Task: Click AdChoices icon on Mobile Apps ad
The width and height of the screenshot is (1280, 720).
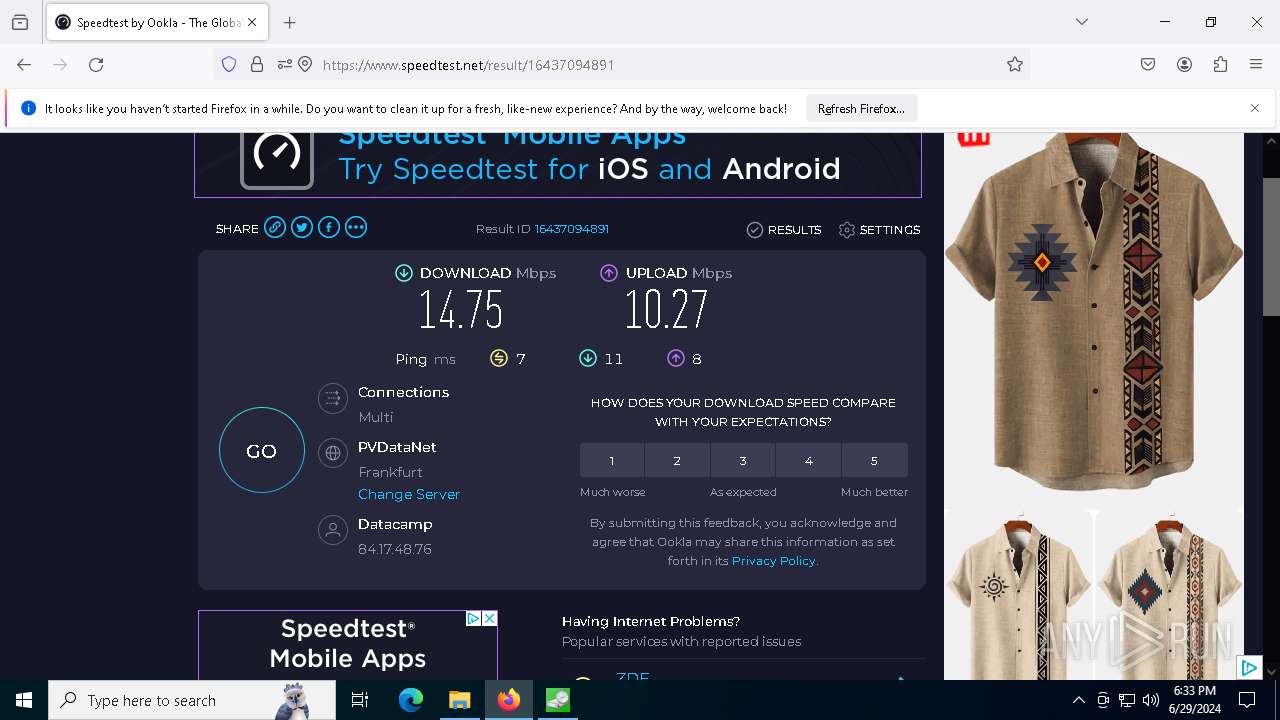Action: [x=474, y=619]
